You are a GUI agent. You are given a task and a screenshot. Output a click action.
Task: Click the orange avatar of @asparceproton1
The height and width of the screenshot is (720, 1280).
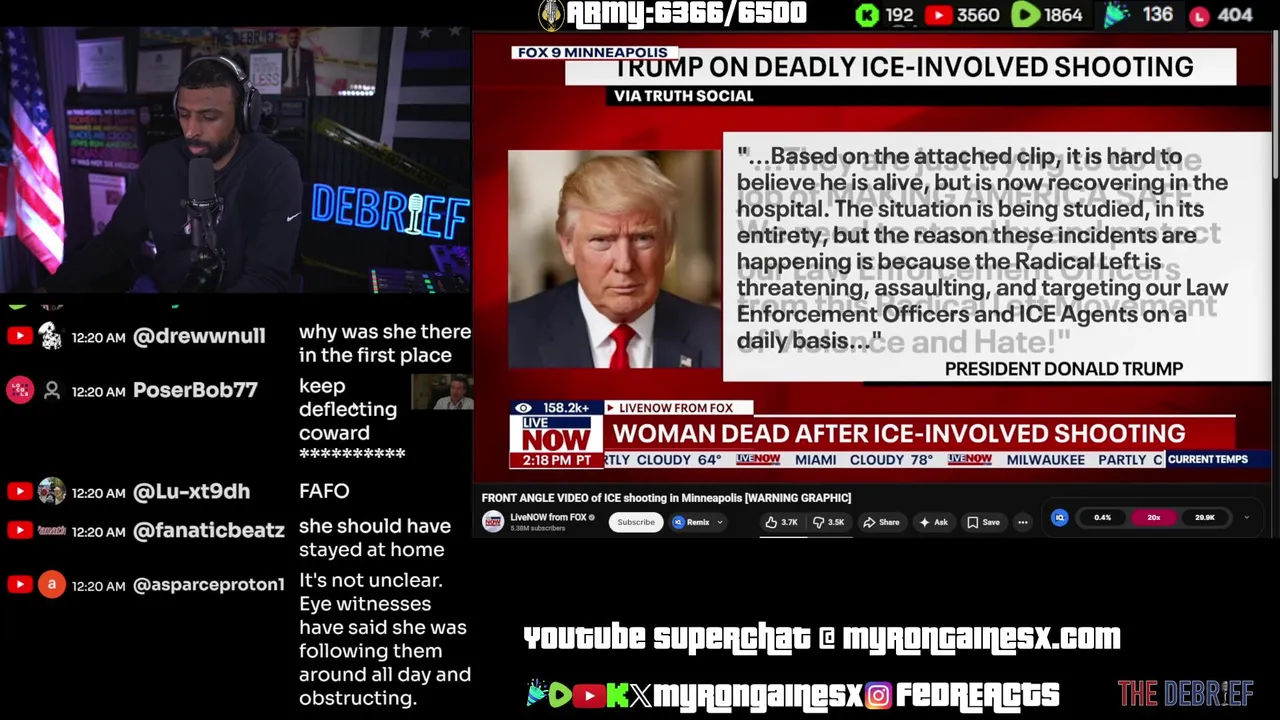click(x=51, y=584)
